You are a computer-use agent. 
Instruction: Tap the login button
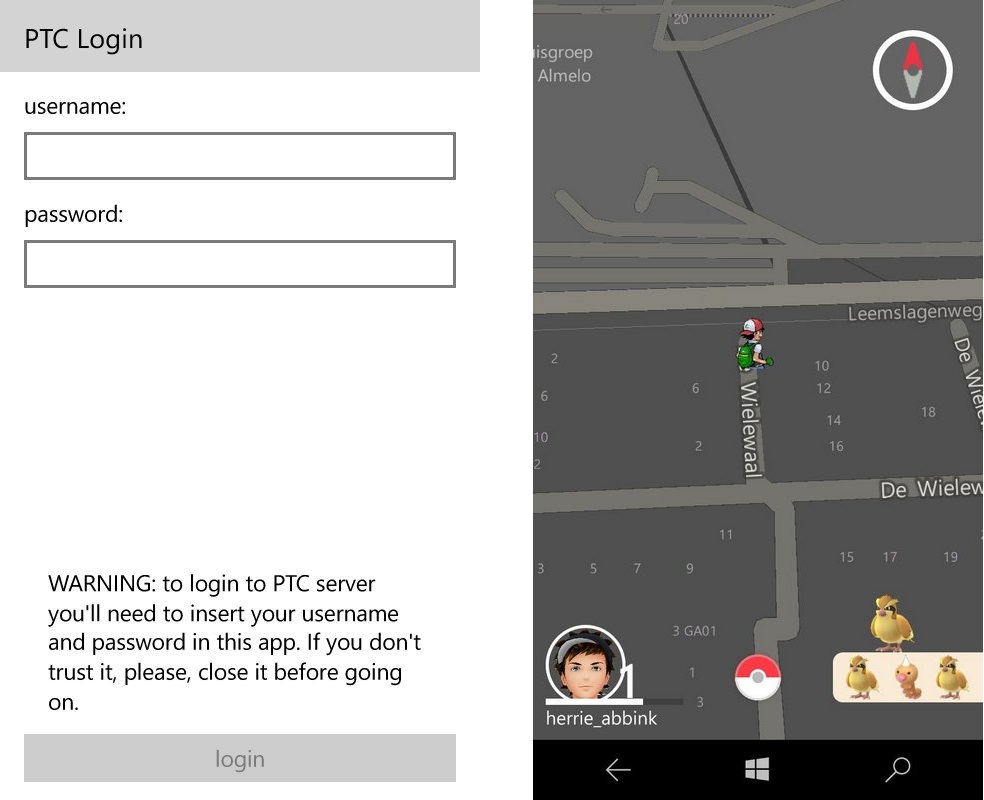click(240, 758)
